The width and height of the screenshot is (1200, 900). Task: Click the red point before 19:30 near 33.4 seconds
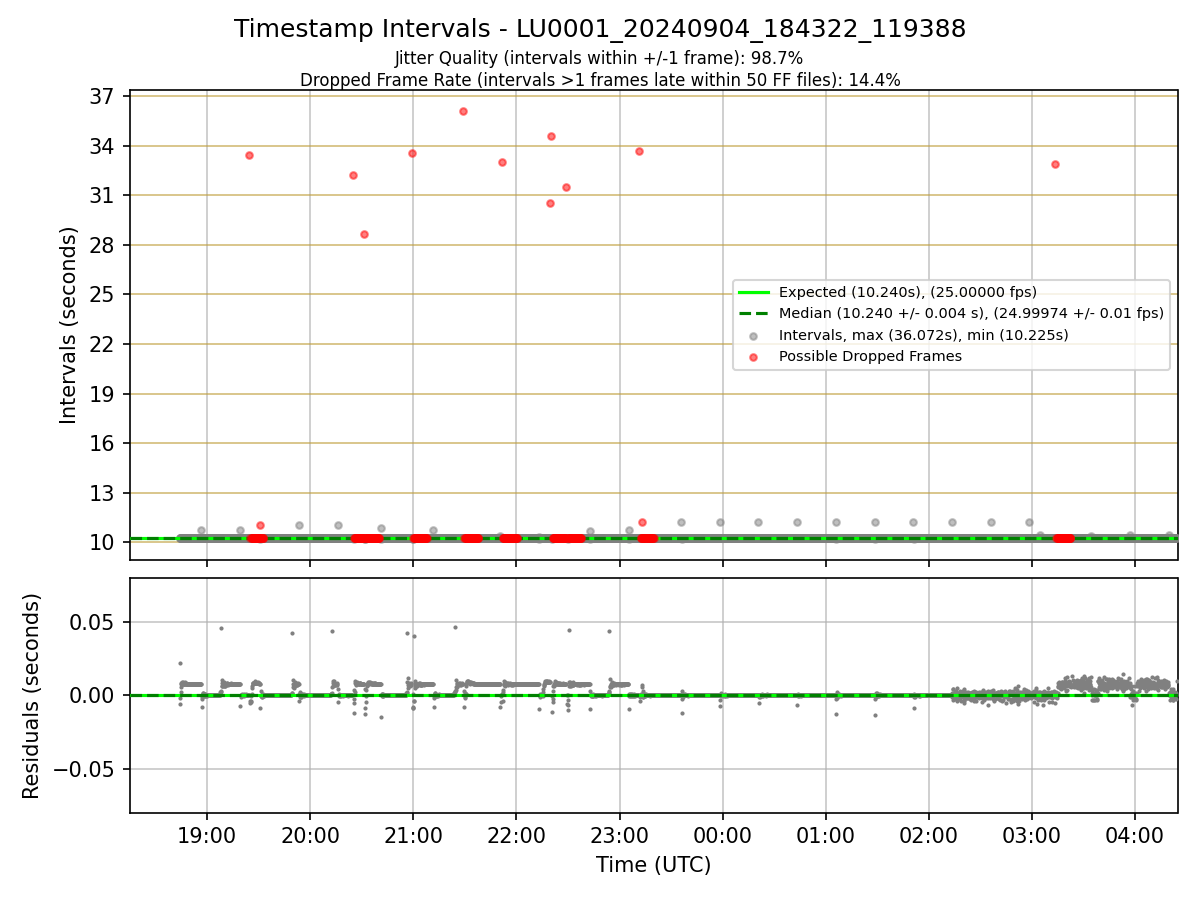pyautogui.click(x=249, y=155)
